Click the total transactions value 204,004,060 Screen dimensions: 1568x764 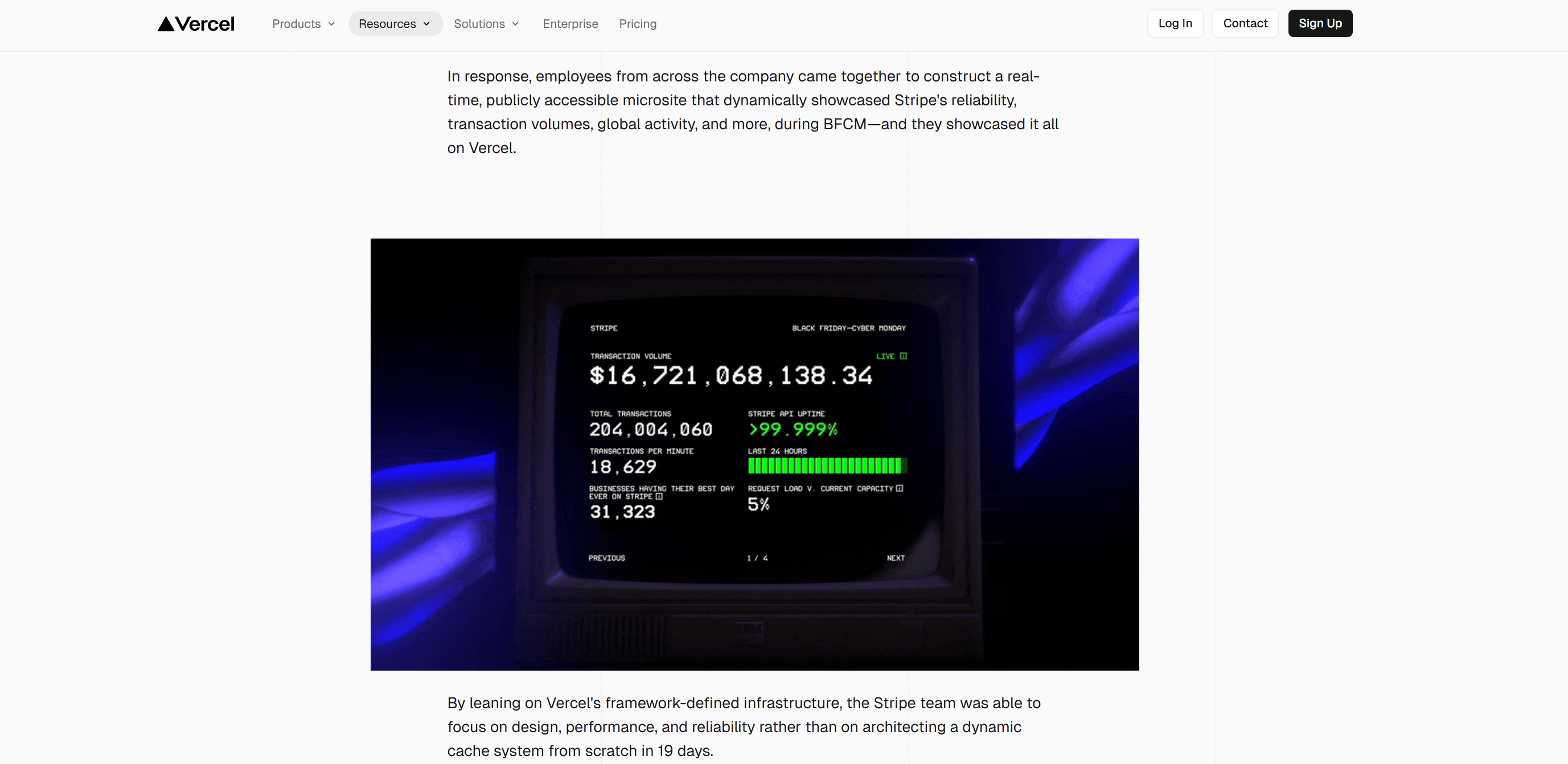point(650,430)
